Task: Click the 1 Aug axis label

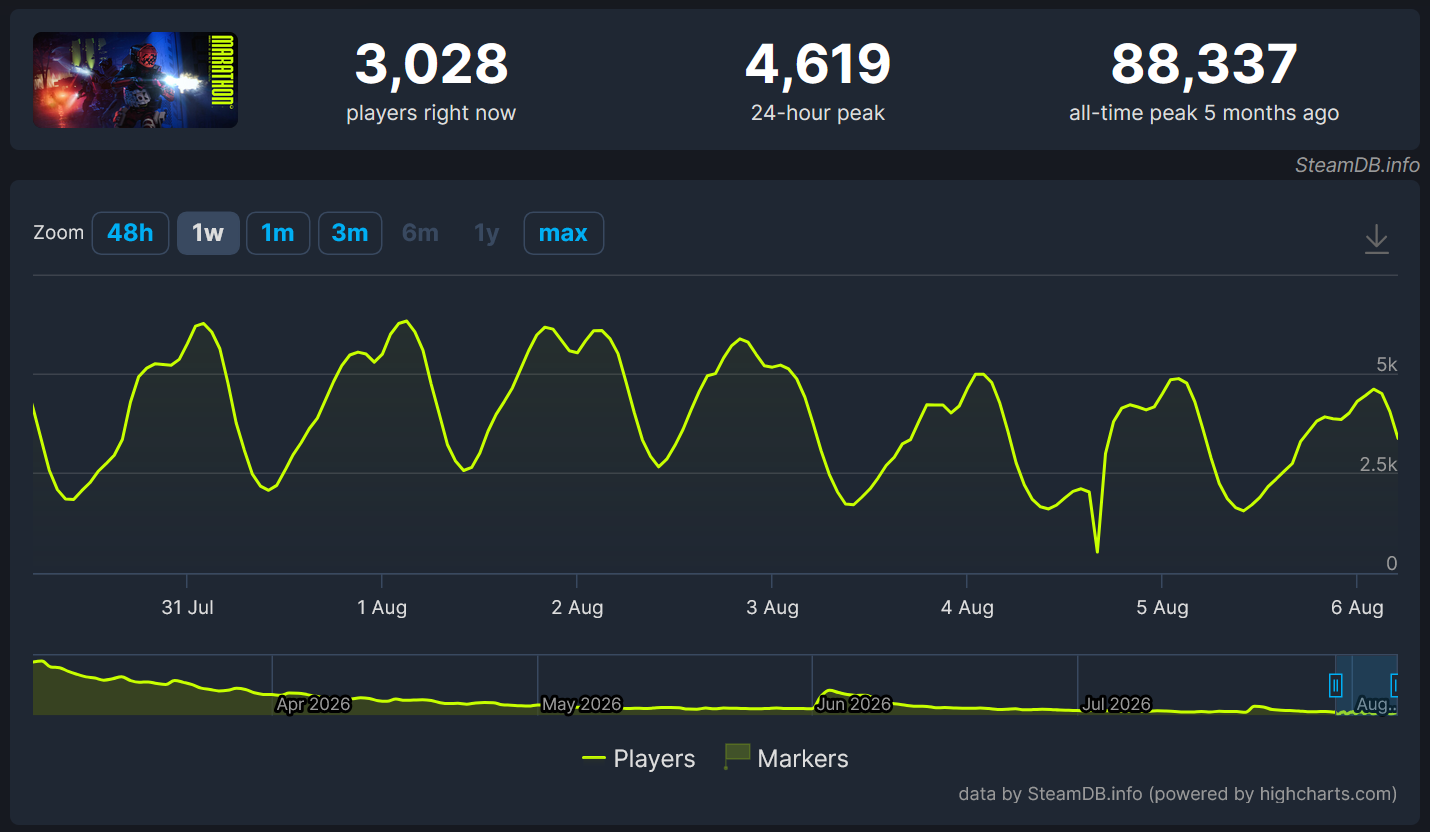Action: (382, 607)
